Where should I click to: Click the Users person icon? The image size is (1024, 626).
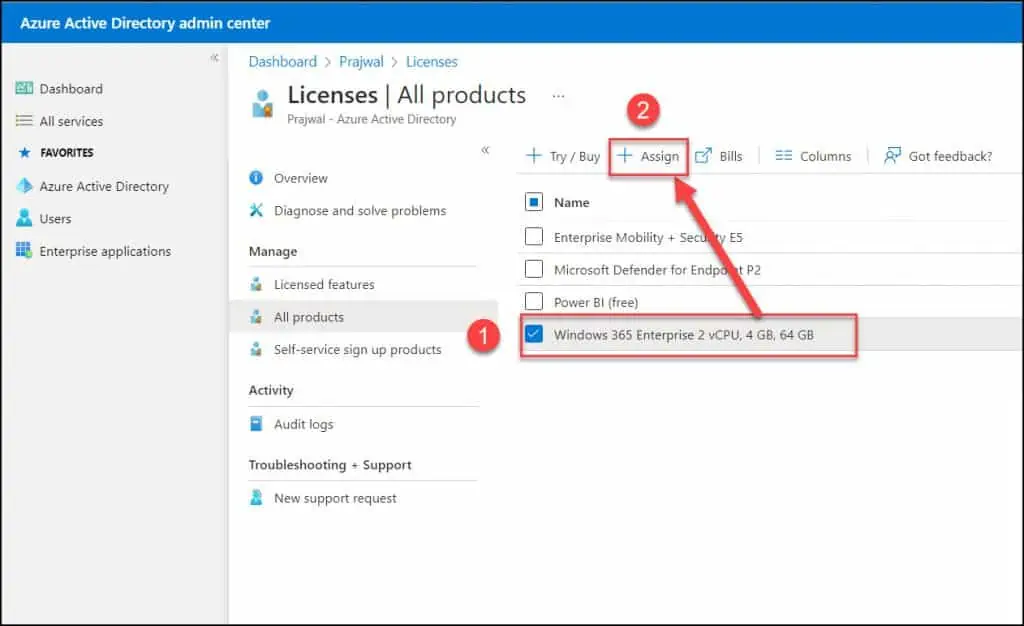click(x=24, y=218)
